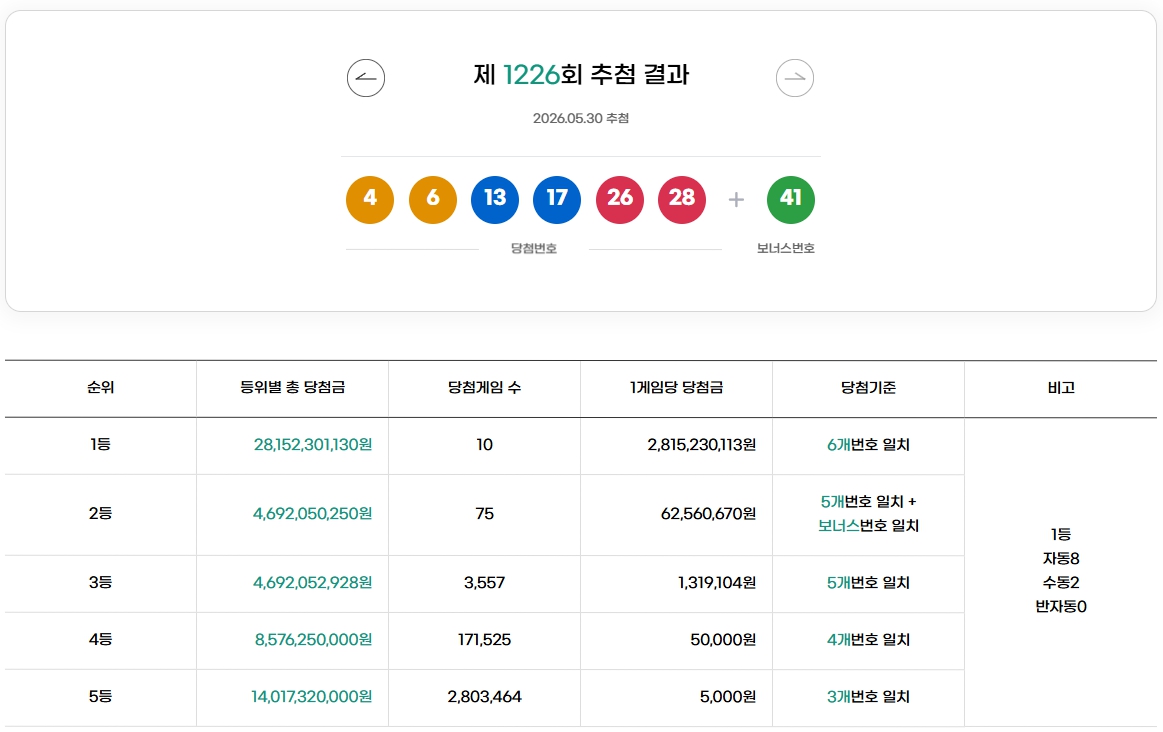Go to next draw with right arrow
Viewport: 1163px width, 732px height.
point(794,78)
